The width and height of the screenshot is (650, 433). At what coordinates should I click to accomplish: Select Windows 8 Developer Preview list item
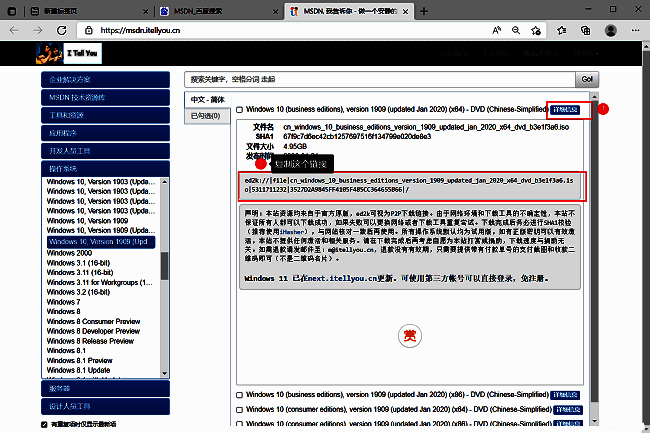point(93,331)
